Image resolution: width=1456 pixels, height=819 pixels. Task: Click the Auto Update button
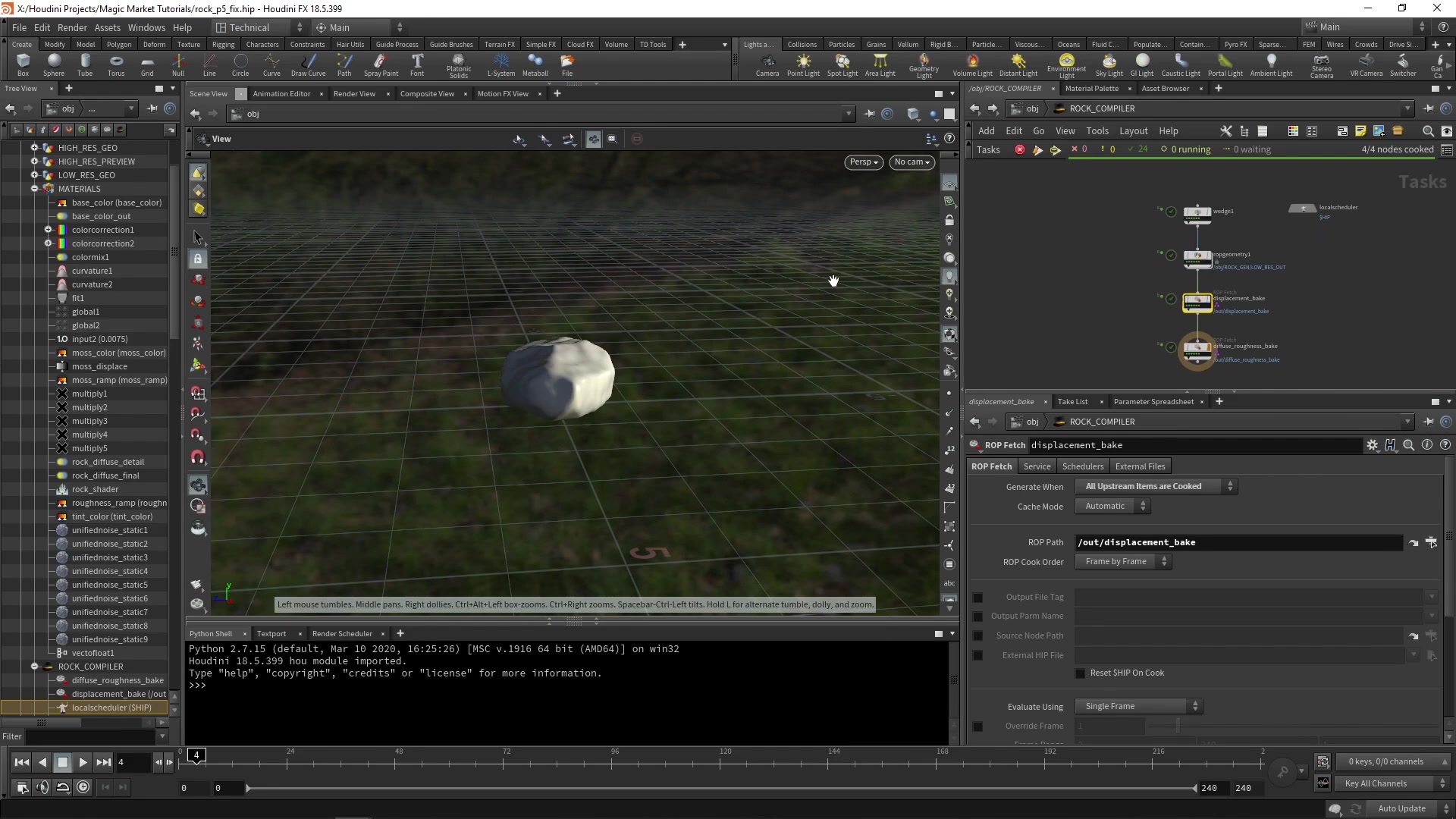[x=1401, y=808]
